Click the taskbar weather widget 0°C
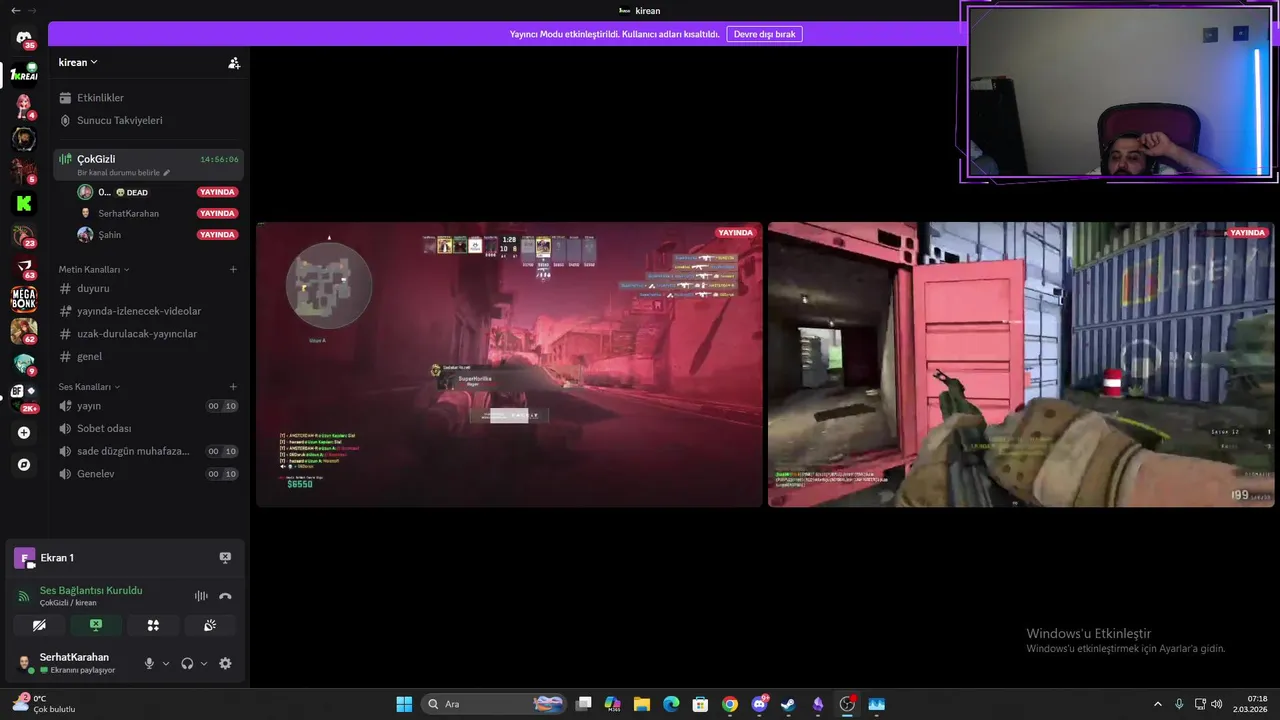The height and width of the screenshot is (720, 1280). coord(44,704)
